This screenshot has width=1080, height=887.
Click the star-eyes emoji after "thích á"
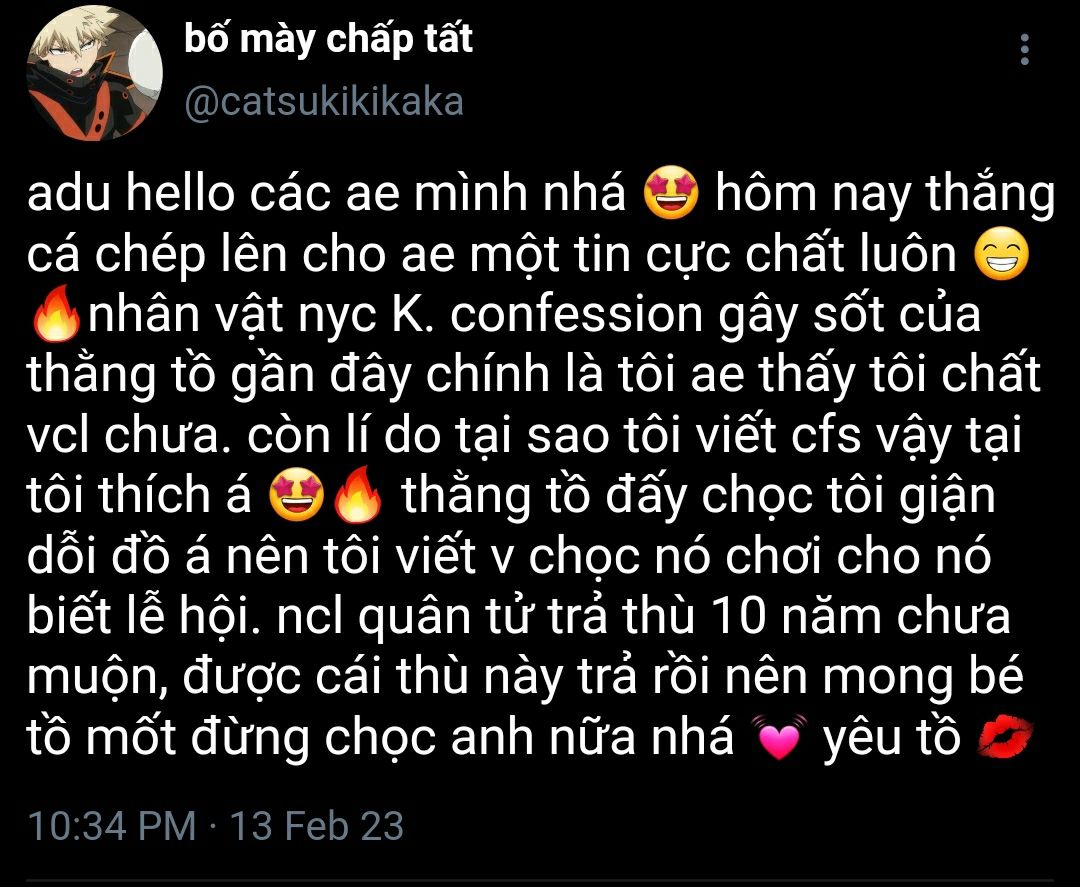[x=297, y=494]
